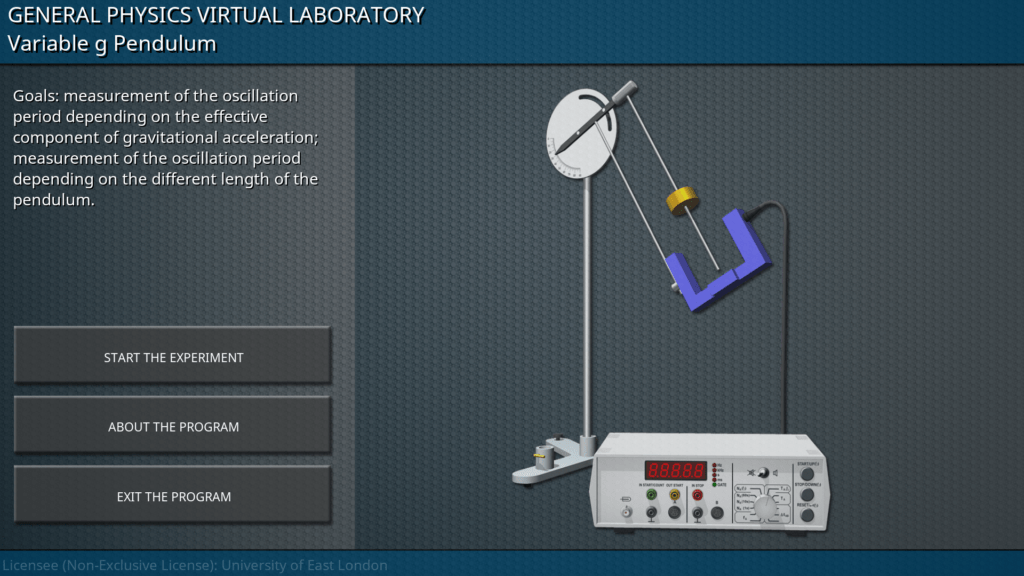Click START THE EXPERIMENT button

[173, 357]
